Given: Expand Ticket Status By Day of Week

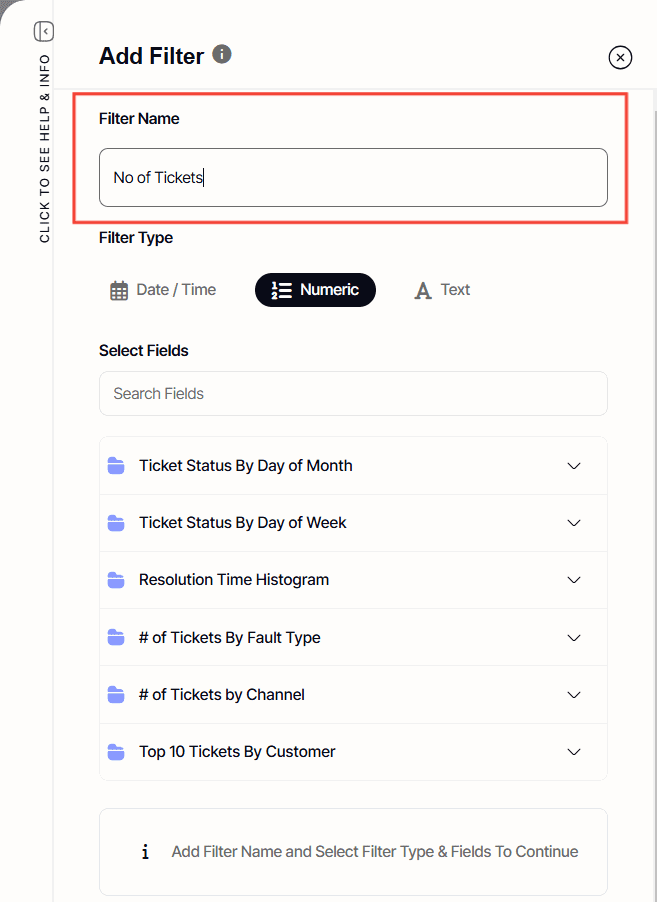Looking at the screenshot, I should pyautogui.click(x=574, y=523).
